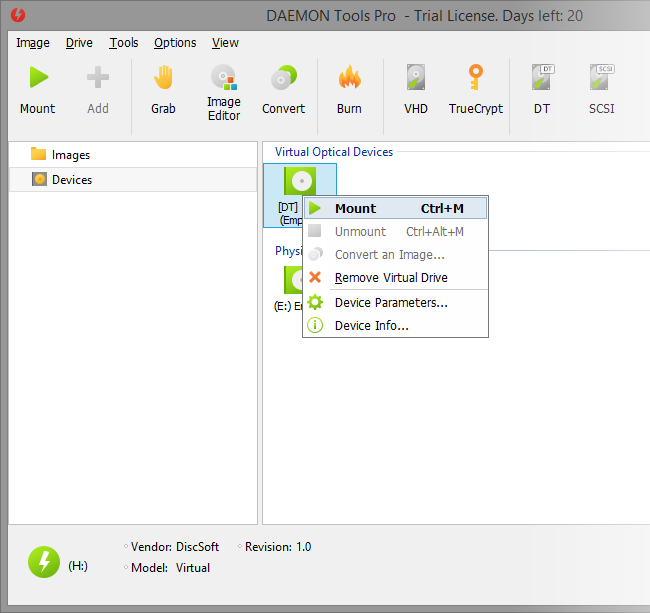Click the Images tree item label
The width and height of the screenshot is (650, 613).
(x=71, y=155)
